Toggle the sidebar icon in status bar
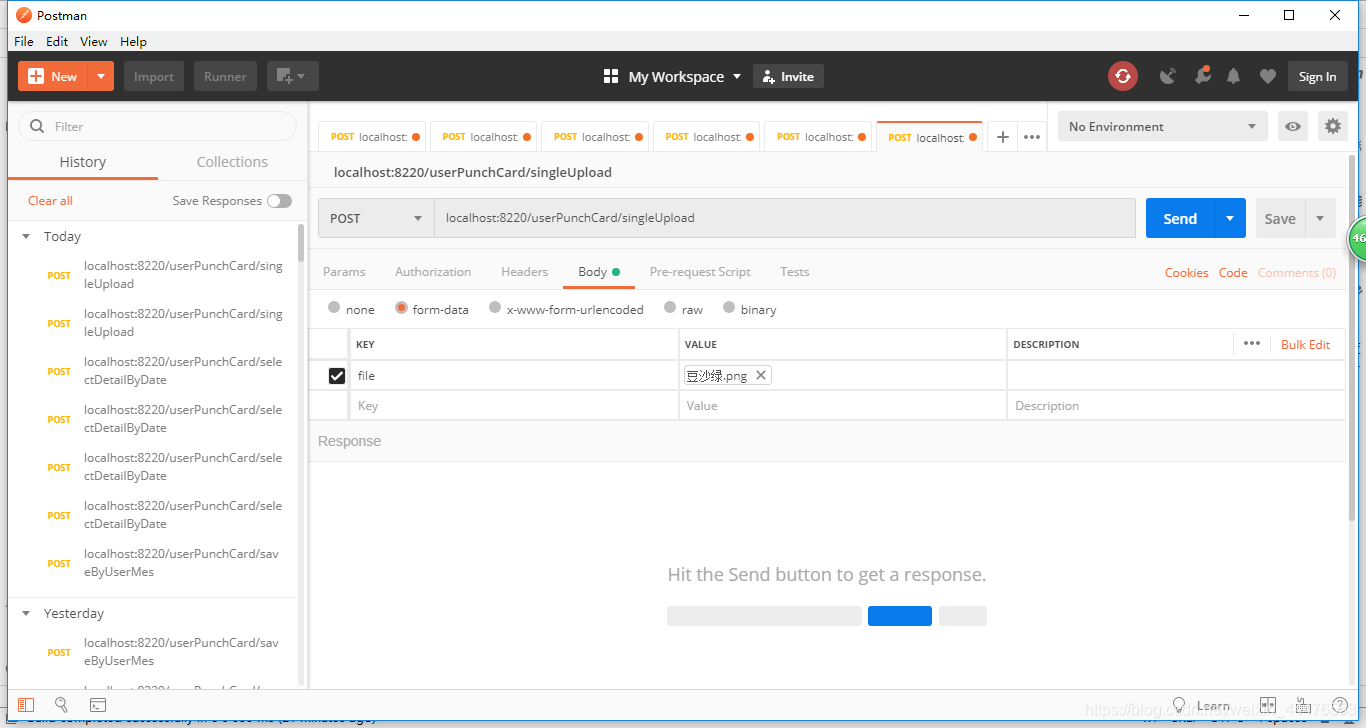 (x=26, y=705)
